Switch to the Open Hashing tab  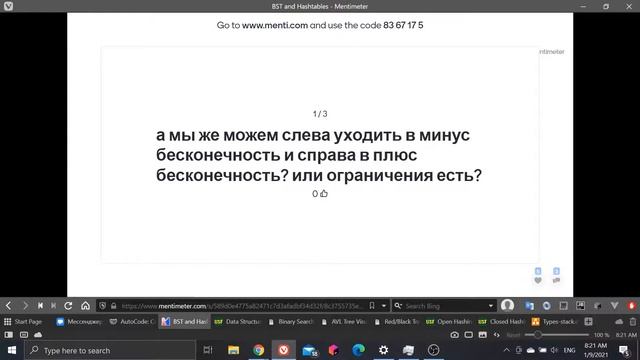(449, 322)
